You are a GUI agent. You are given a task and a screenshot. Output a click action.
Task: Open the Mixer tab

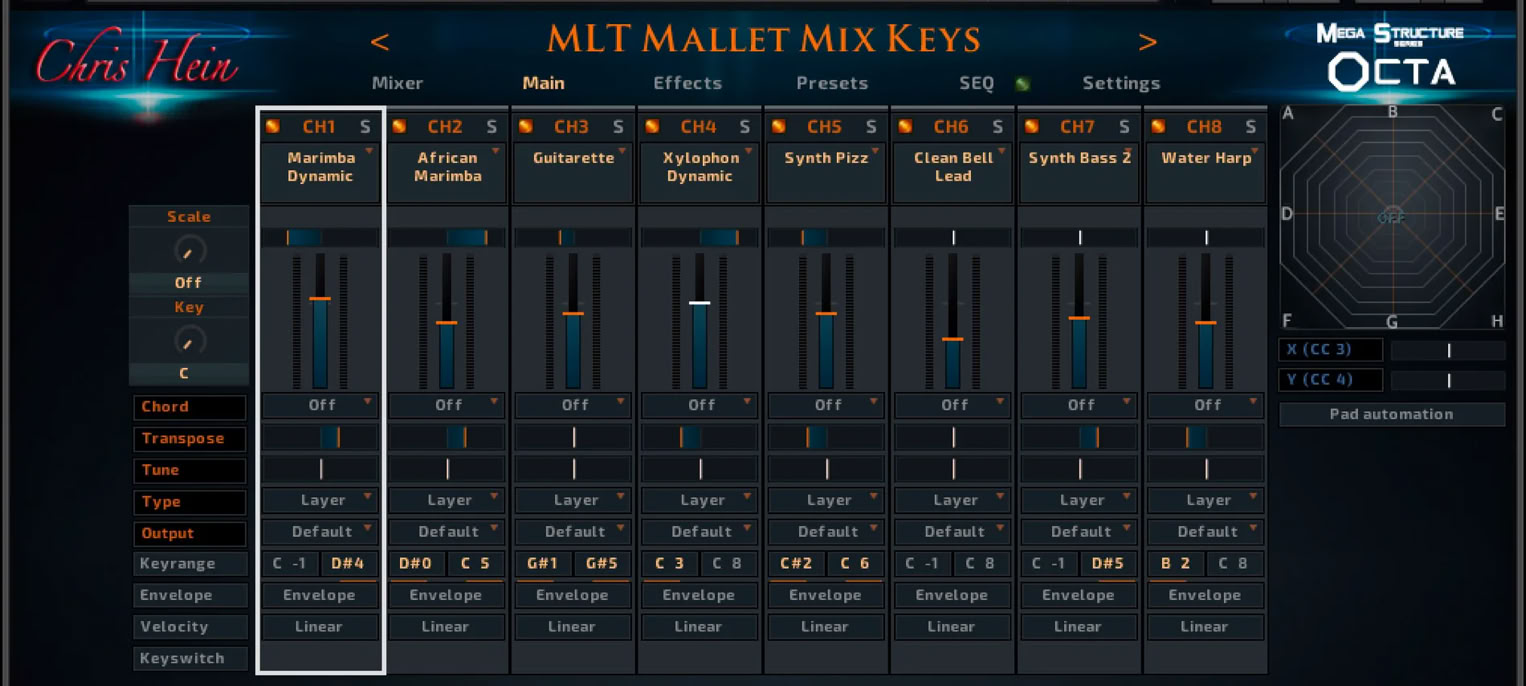tap(397, 83)
